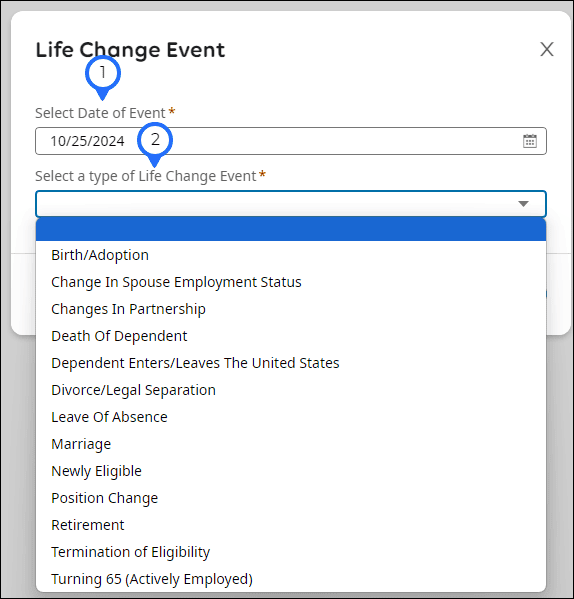Close the Life Change Event dialog
Image resolution: width=574 pixels, height=599 pixels.
[547, 49]
